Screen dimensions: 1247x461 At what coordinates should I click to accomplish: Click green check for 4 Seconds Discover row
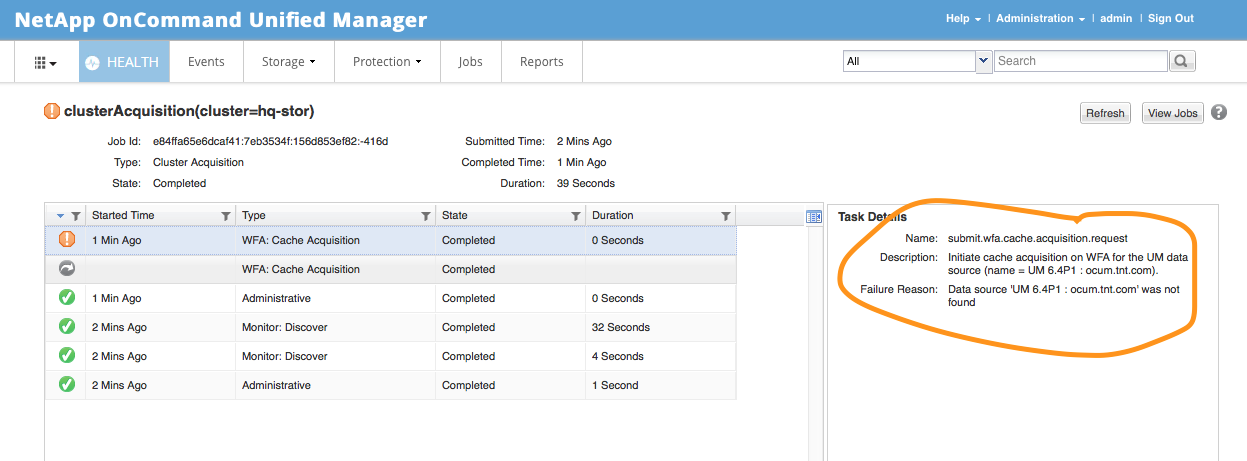coord(67,356)
